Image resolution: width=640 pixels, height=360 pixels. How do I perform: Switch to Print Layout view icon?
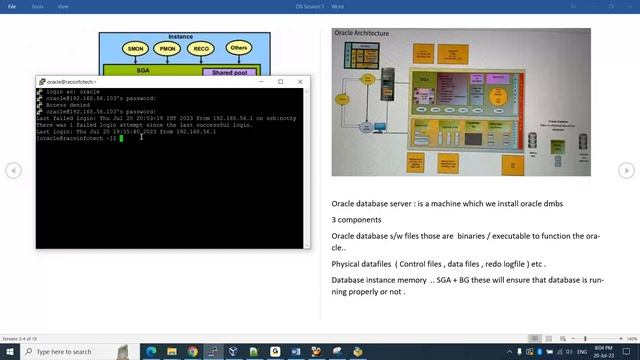coord(549,338)
